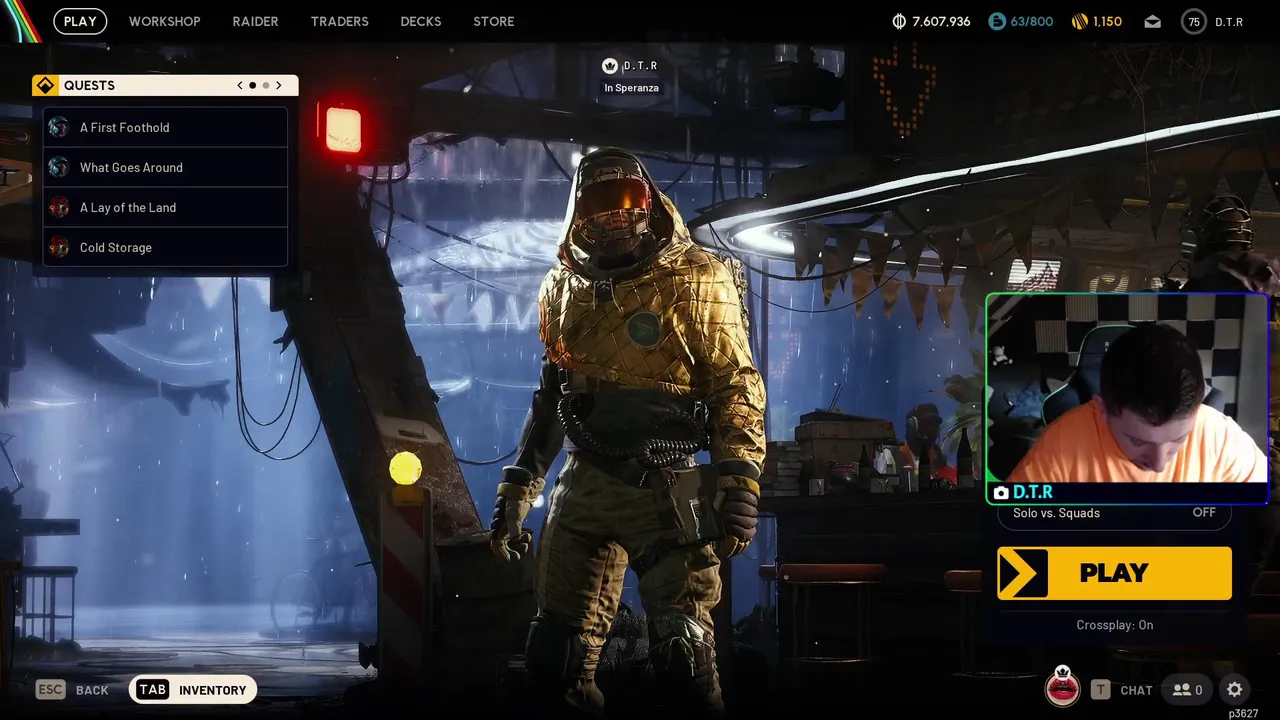
Task: Click the What Goes Around trader portrait icon
Action: click(x=59, y=167)
